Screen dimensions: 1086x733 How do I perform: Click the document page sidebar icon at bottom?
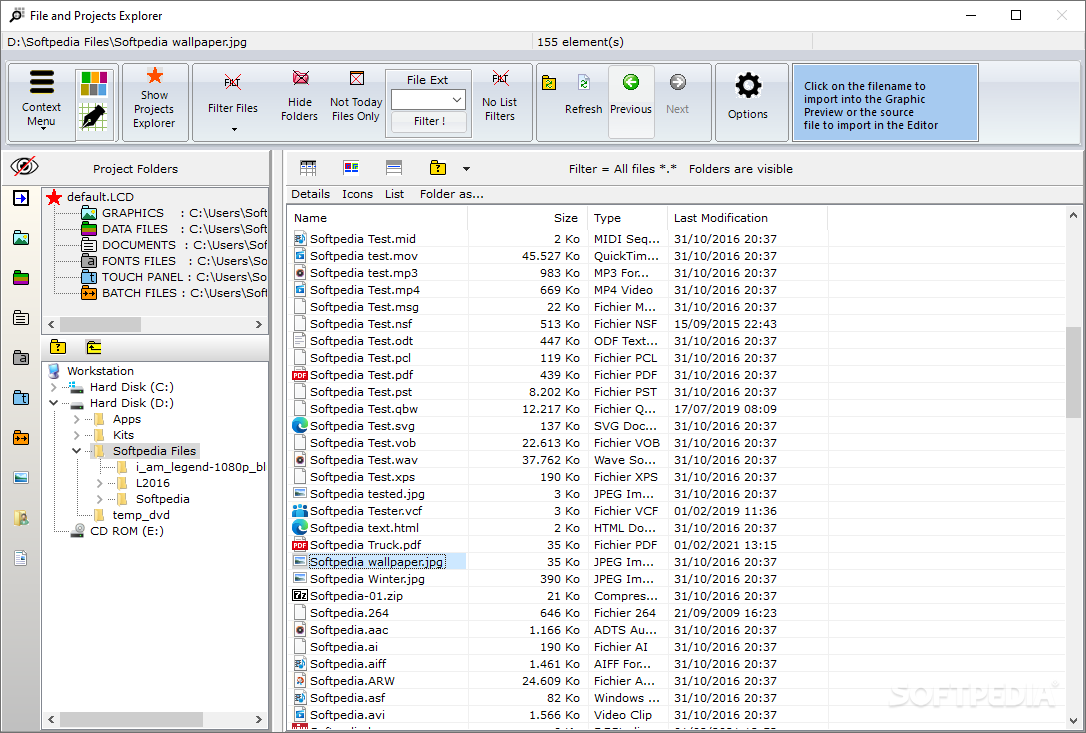21,558
